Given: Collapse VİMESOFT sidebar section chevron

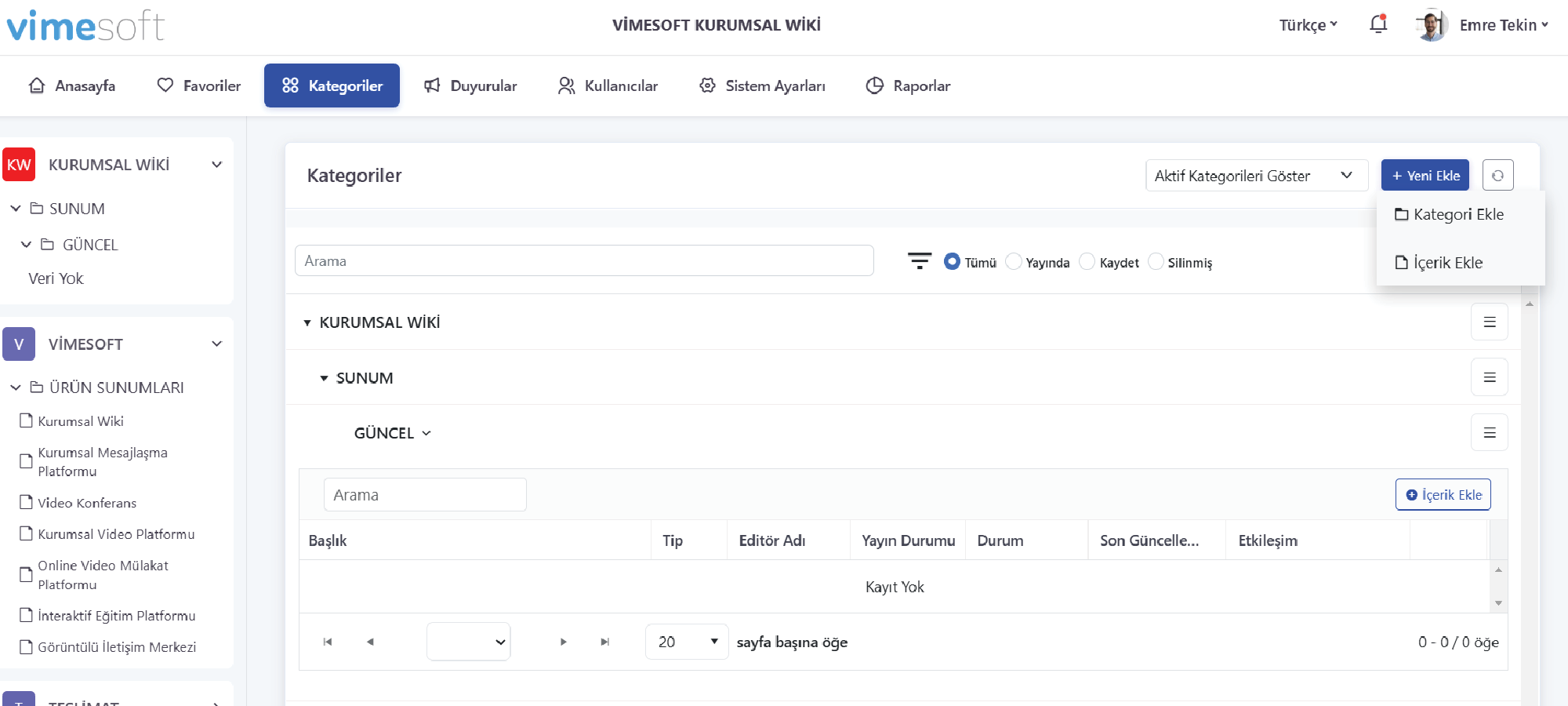Looking at the screenshot, I should click(217, 344).
